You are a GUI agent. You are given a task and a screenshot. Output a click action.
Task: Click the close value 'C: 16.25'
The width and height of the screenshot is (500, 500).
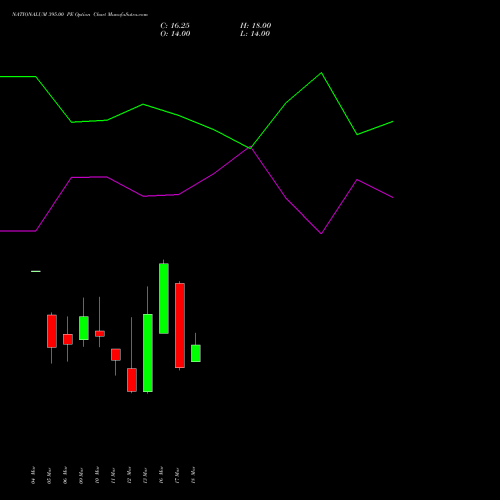[x=175, y=26]
